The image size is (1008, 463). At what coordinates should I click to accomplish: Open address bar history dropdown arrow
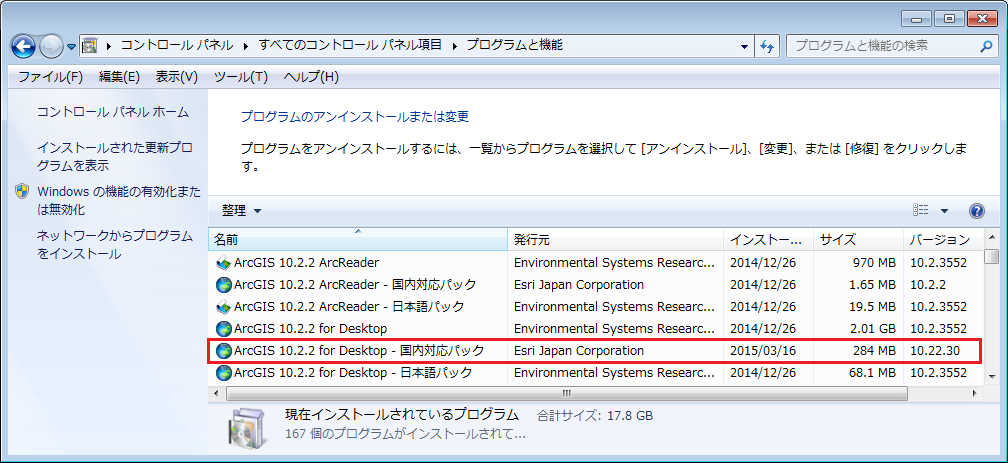(744, 46)
